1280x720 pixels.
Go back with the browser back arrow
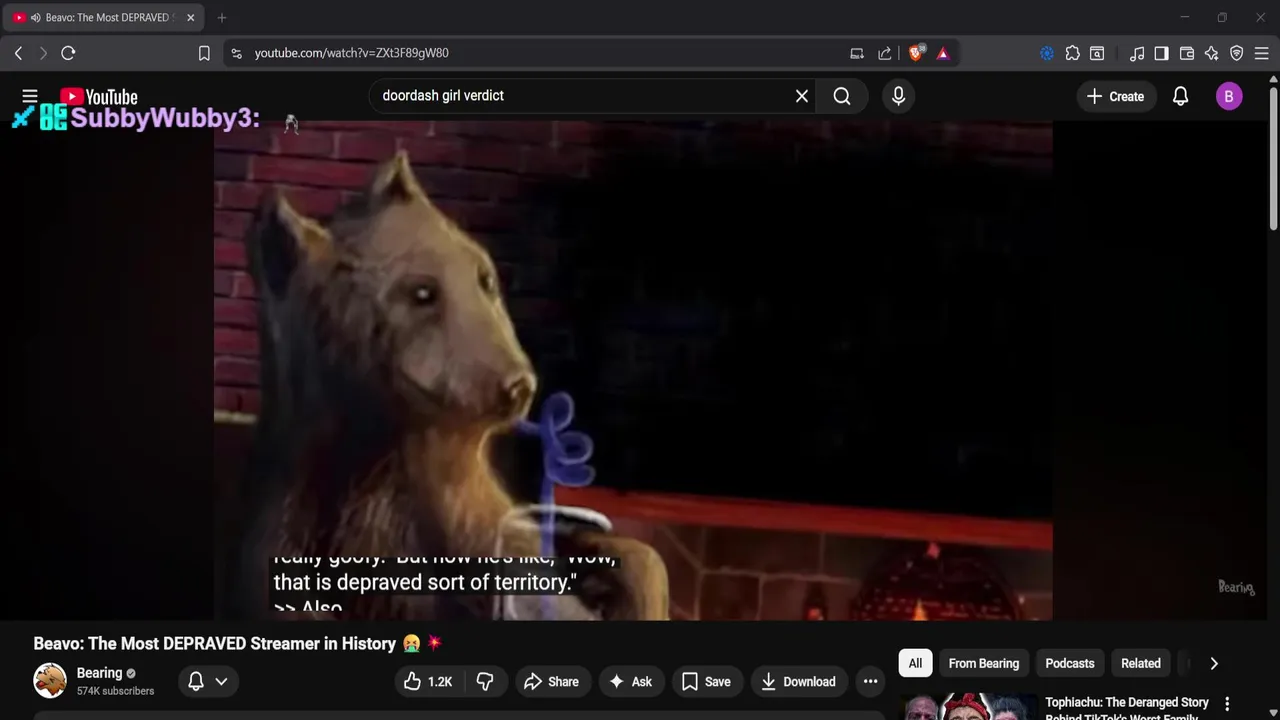pyautogui.click(x=18, y=53)
